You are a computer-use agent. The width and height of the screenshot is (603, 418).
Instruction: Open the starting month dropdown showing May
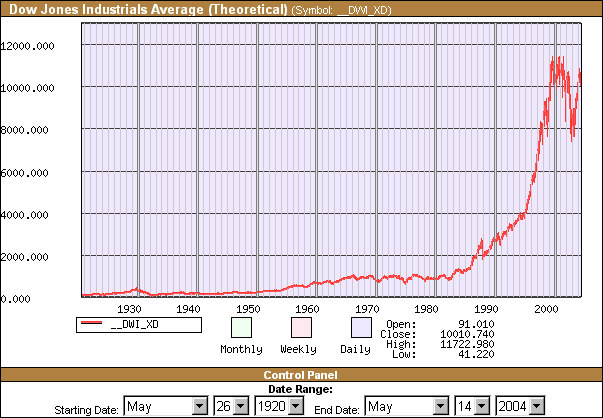click(x=166, y=406)
